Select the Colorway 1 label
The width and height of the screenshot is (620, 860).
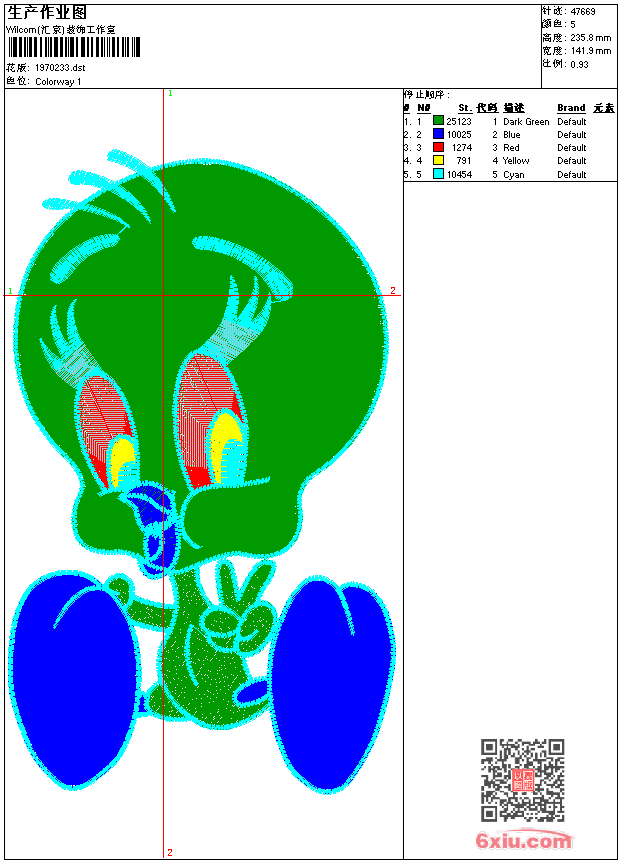click(x=58, y=82)
